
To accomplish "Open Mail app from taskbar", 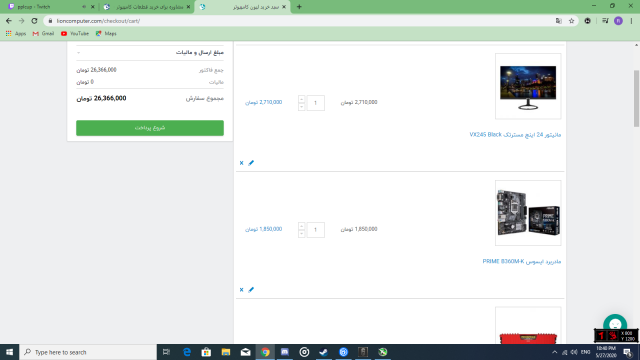I will [x=245, y=352].
